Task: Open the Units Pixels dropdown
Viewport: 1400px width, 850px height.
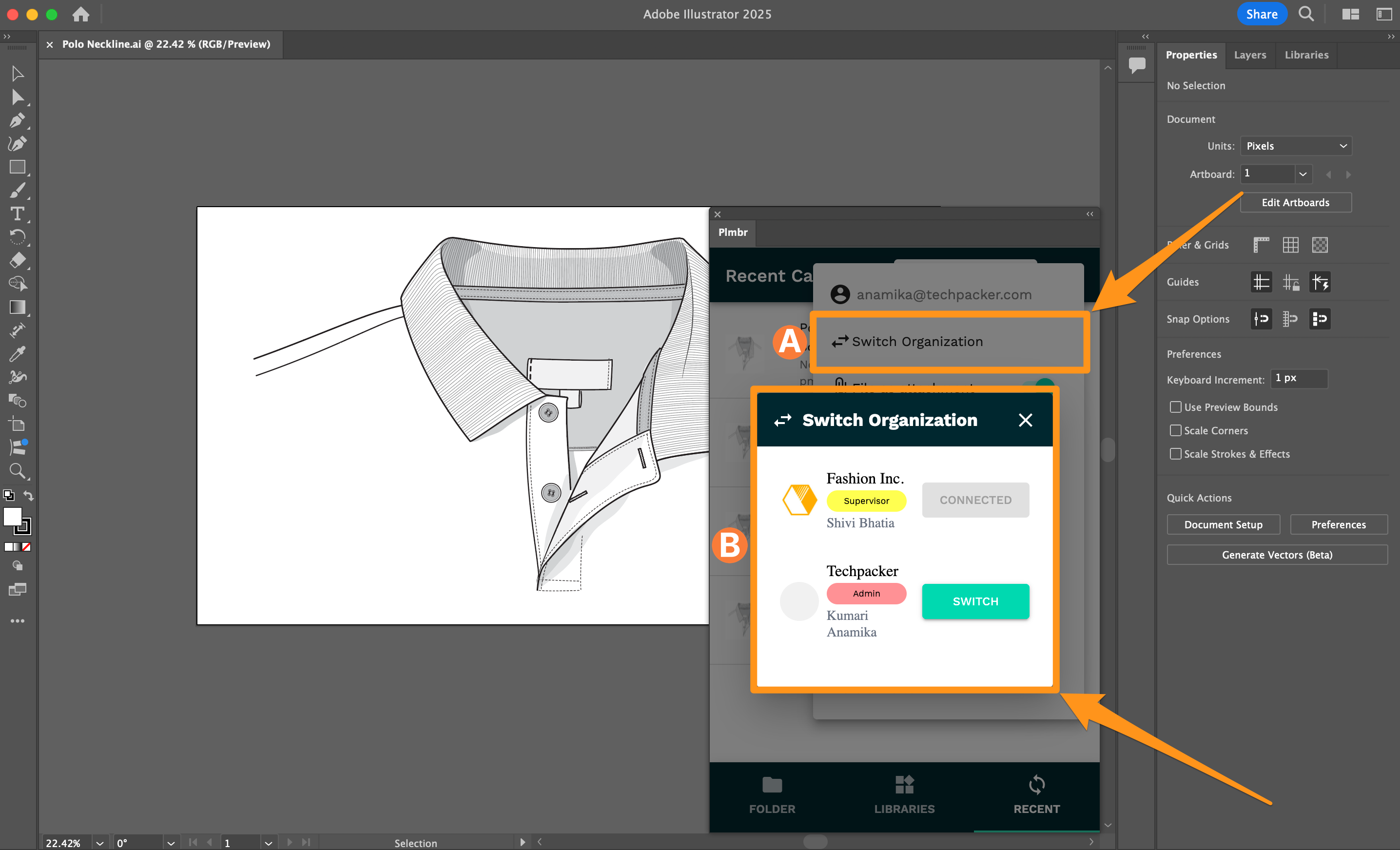Action: point(1296,146)
